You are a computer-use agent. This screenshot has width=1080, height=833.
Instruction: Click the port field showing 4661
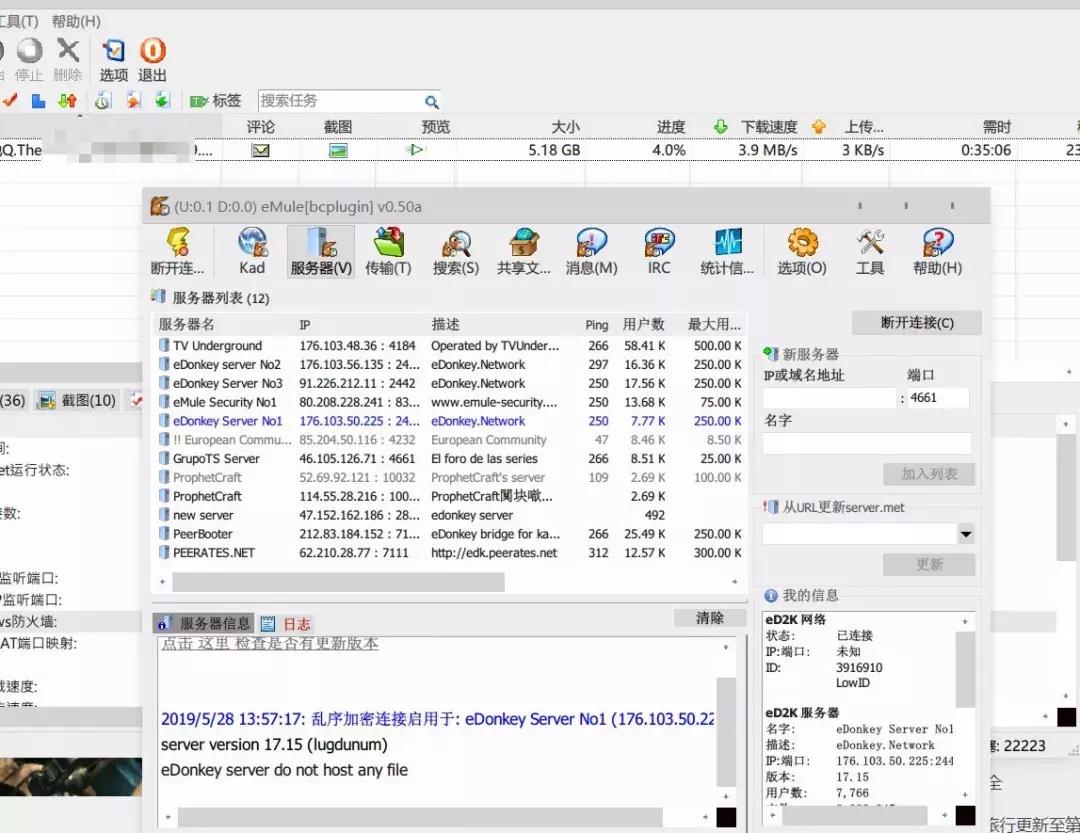tap(938, 398)
